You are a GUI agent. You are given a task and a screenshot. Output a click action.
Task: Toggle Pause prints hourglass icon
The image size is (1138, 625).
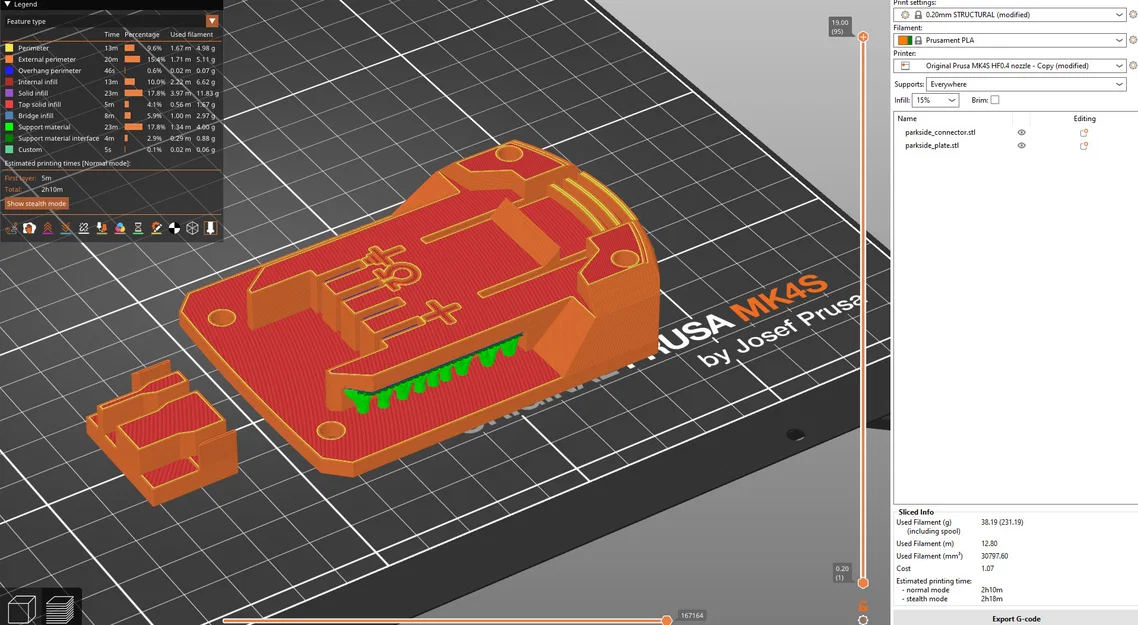pyautogui.click(x=139, y=228)
